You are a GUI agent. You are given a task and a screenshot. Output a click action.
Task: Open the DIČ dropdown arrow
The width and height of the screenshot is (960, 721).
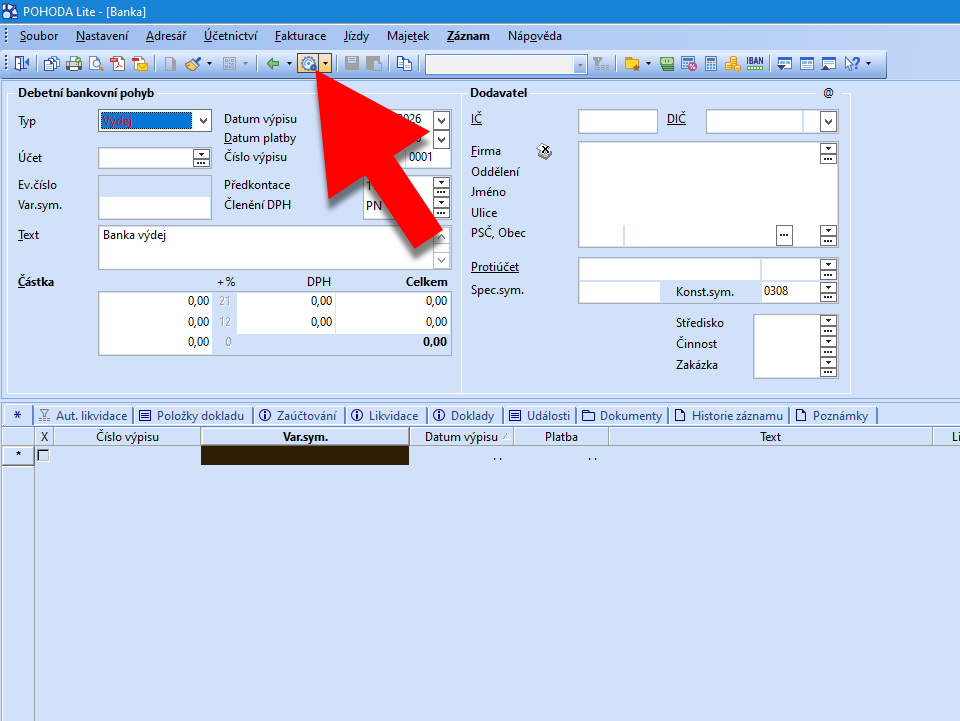coord(828,121)
